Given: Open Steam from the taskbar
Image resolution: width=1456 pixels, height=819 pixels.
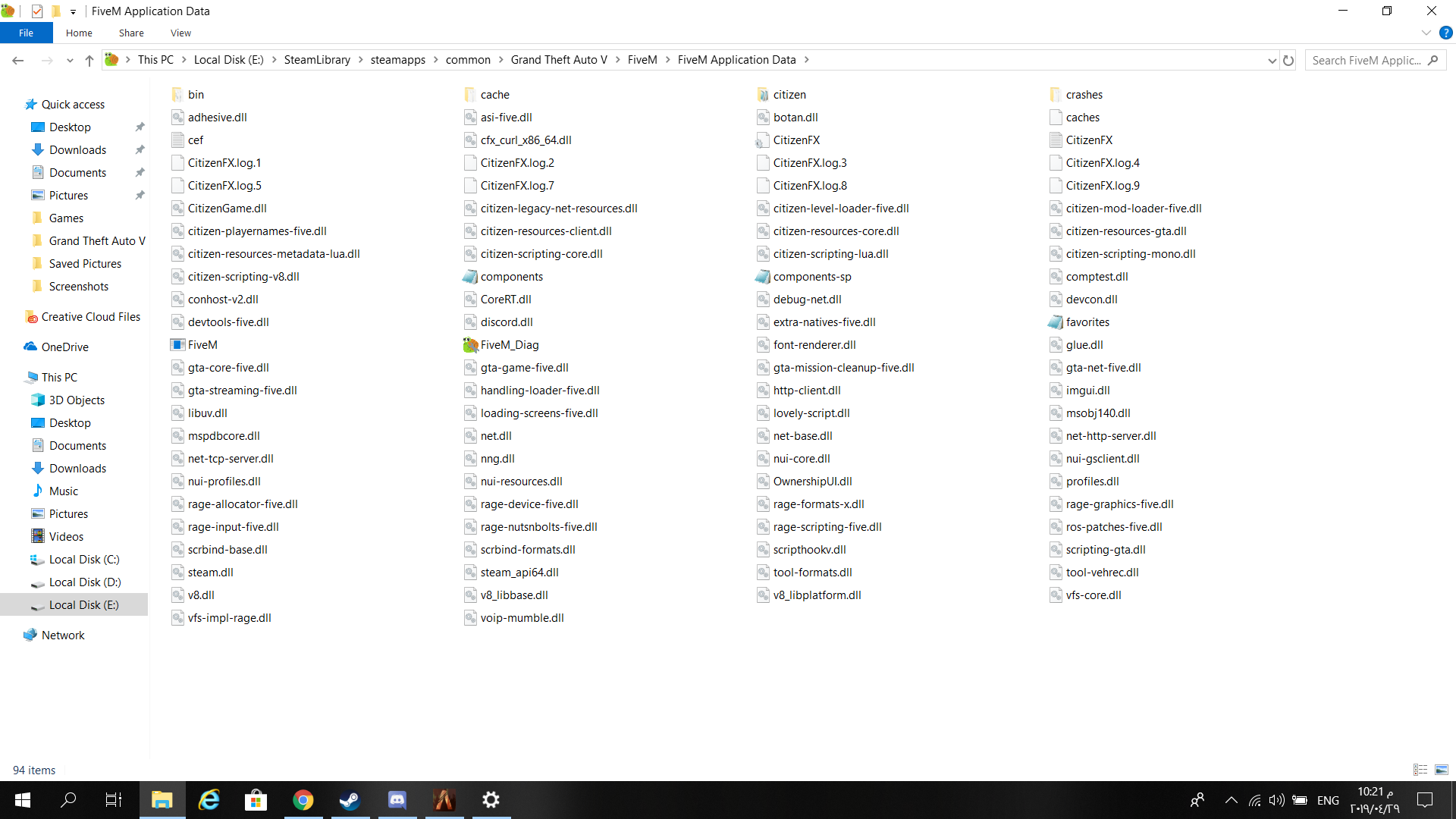Looking at the screenshot, I should 350,800.
